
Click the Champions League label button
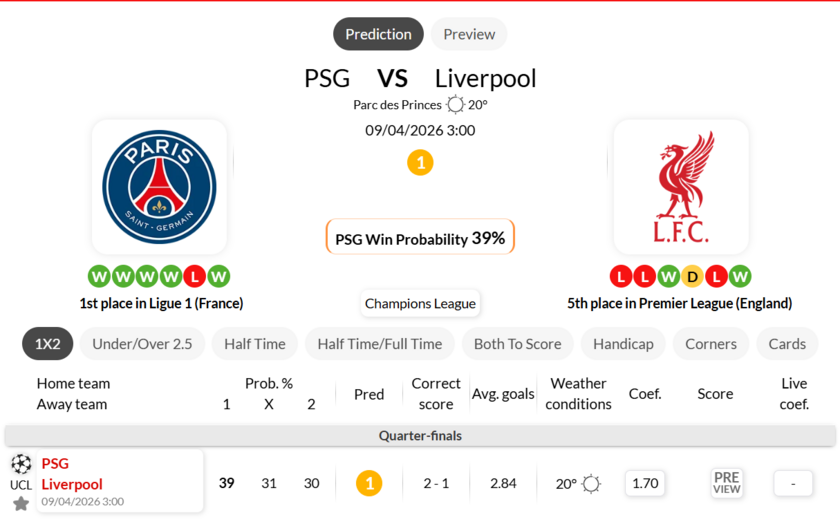(x=420, y=304)
